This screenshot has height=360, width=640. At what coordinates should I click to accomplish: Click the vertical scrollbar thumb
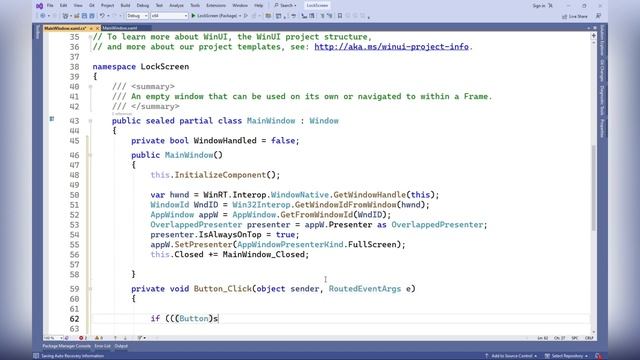(593, 188)
